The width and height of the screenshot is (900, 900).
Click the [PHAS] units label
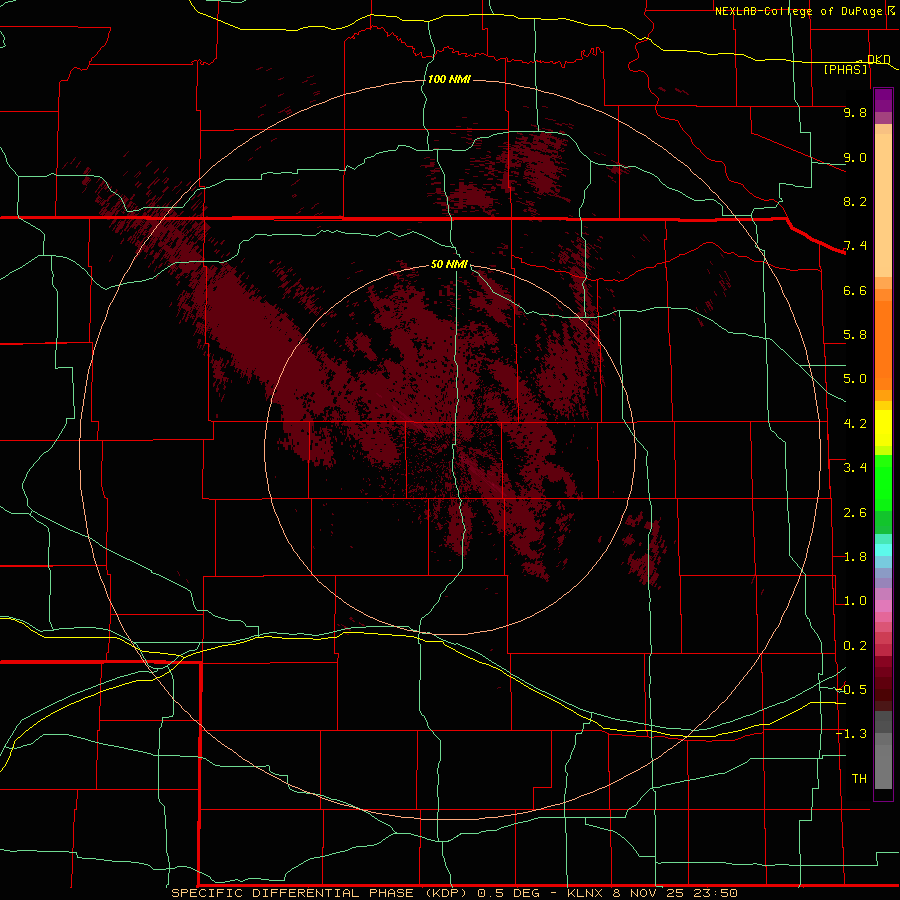(x=845, y=69)
